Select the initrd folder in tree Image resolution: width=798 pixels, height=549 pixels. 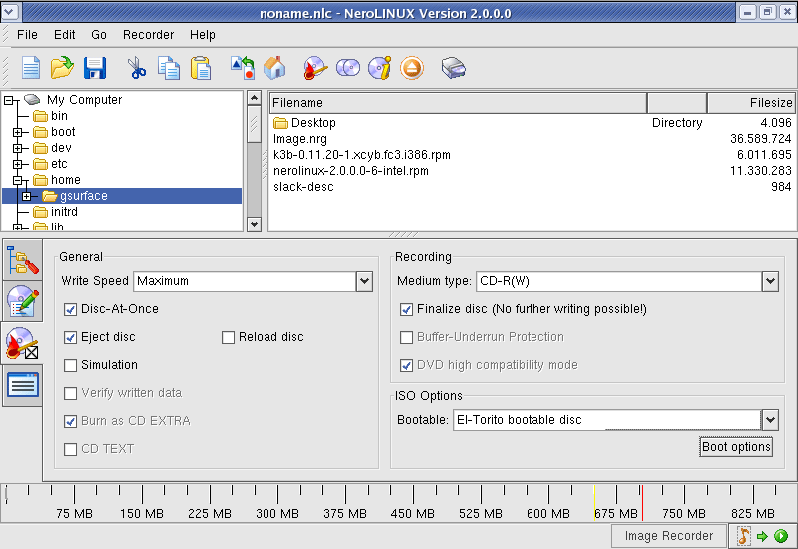pos(55,212)
